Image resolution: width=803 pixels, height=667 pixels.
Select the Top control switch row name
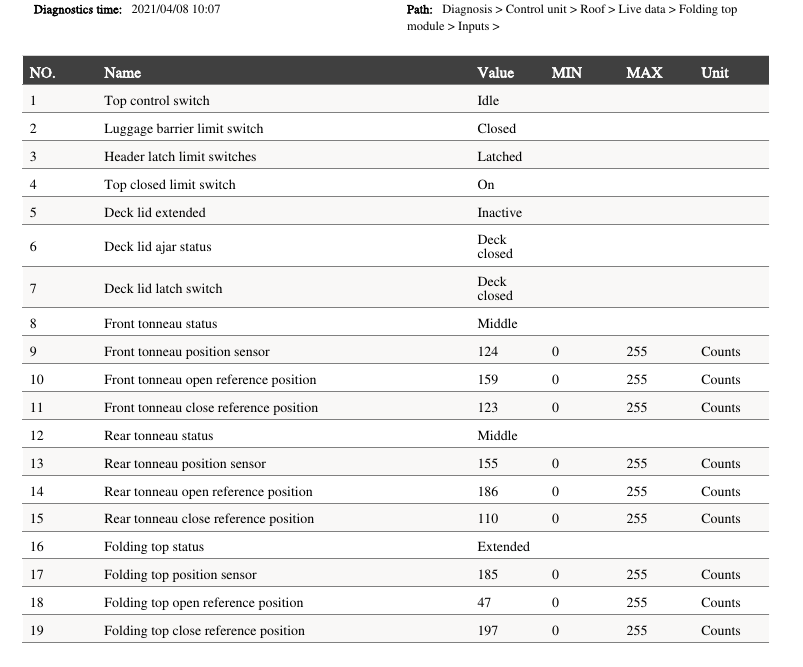(157, 101)
